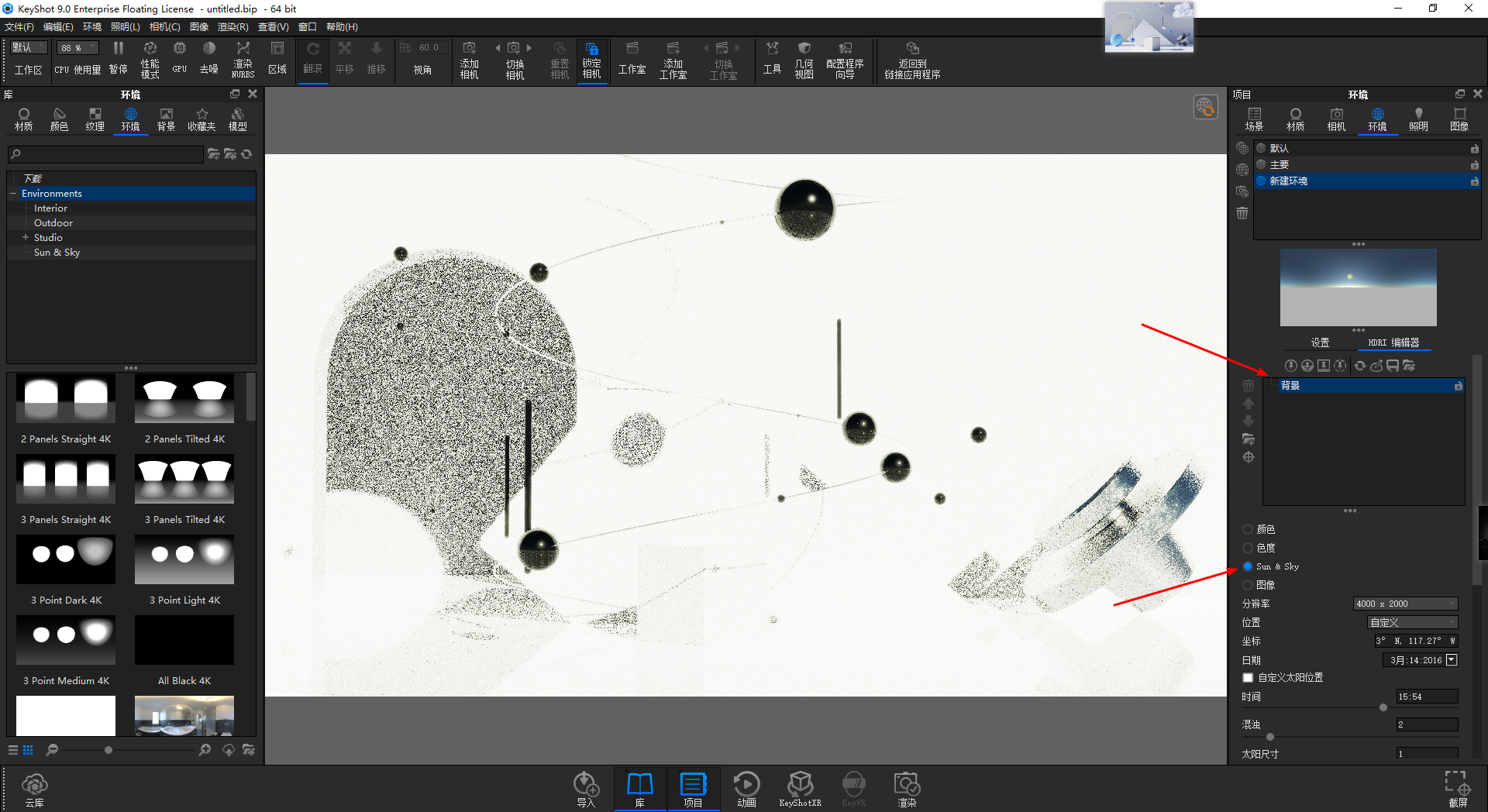Toggle 渲染 NURBS option
Screen dimensions: 1488x812
tap(243, 59)
